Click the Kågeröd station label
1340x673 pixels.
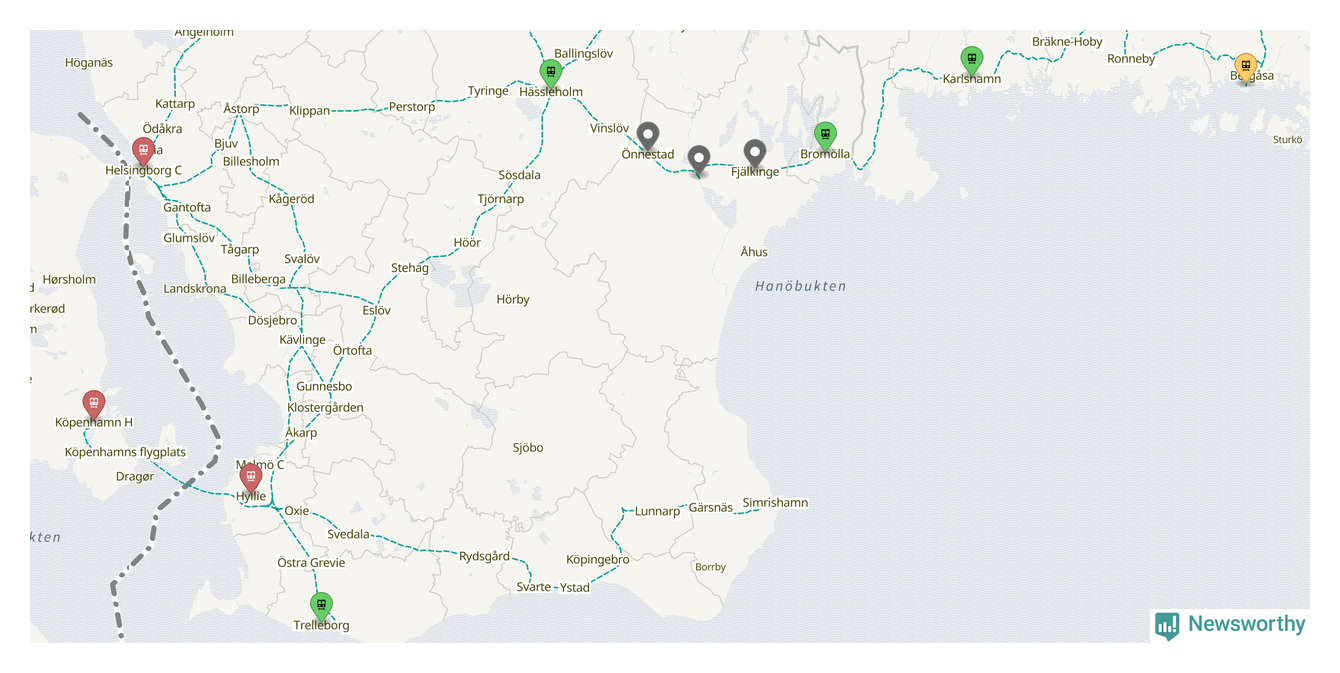[x=291, y=198]
